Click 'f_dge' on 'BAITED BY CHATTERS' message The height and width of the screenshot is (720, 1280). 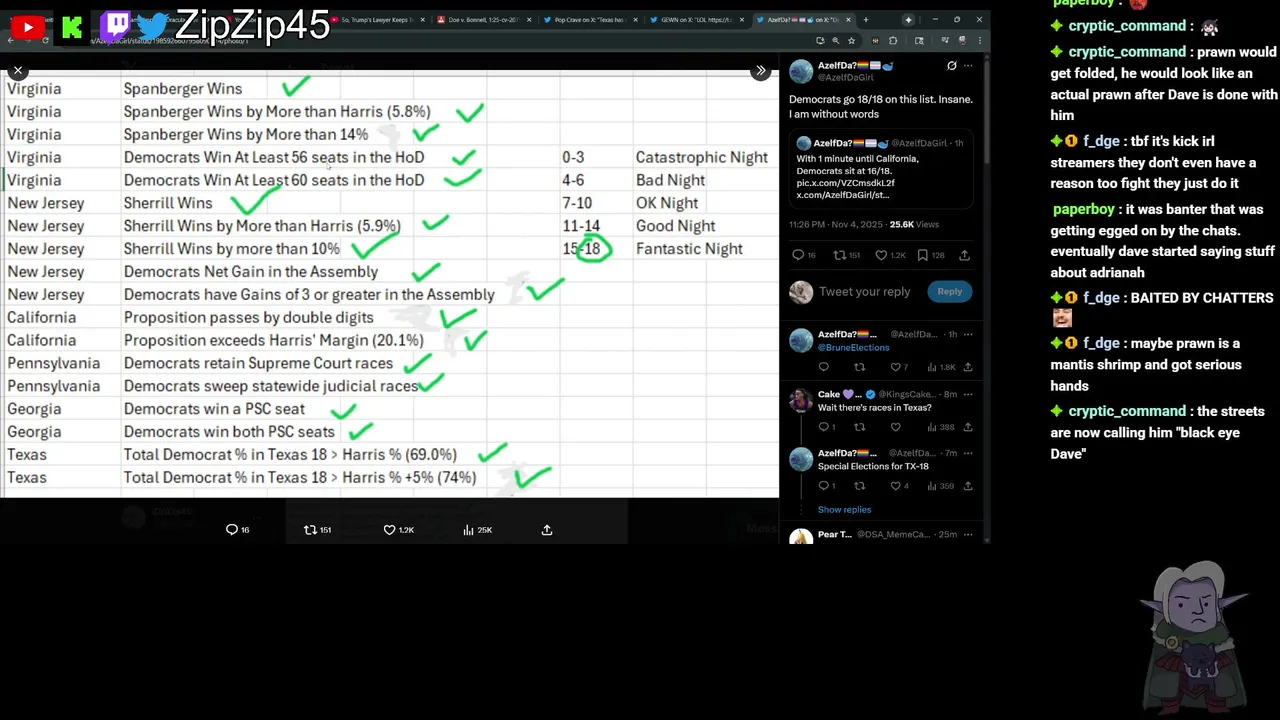(x=1100, y=298)
